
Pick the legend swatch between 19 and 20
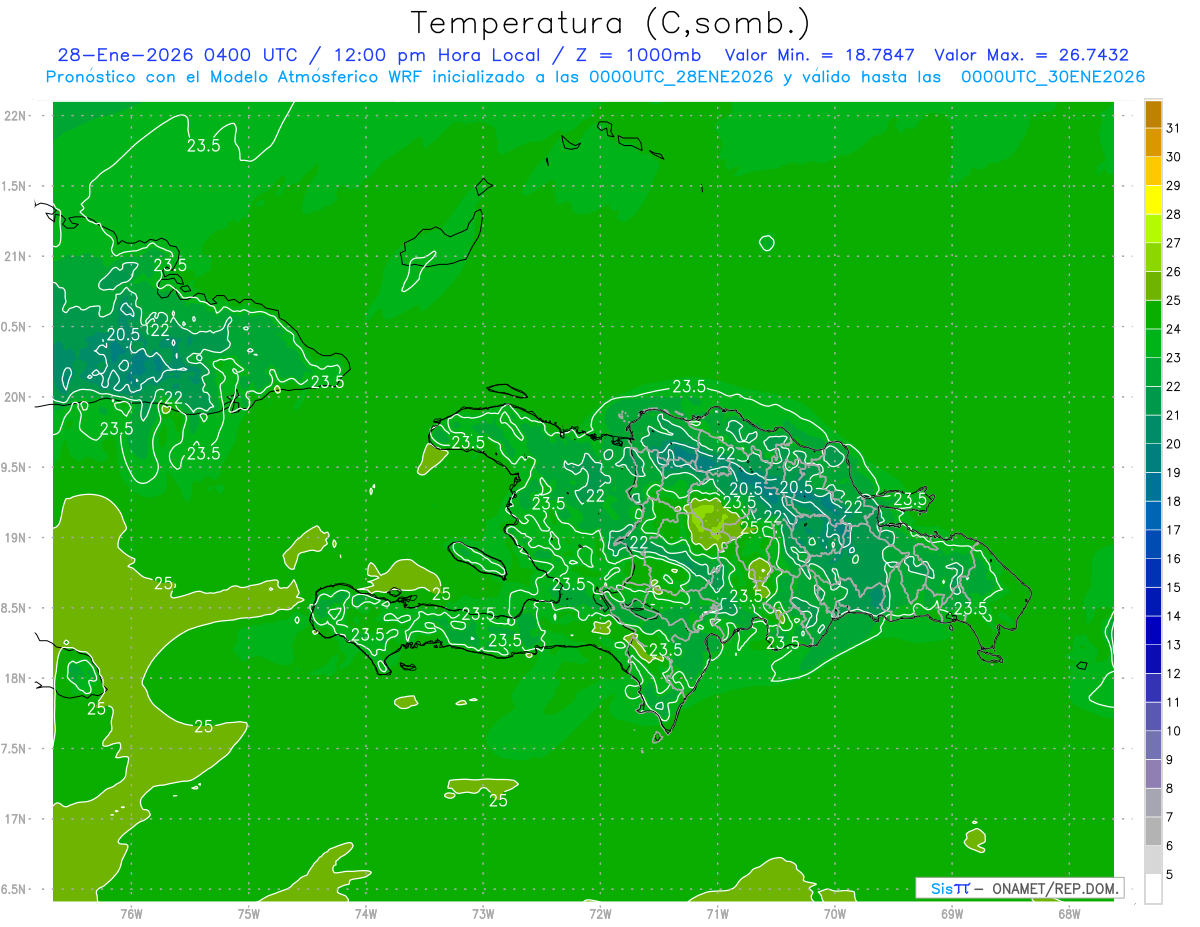pos(1153,458)
